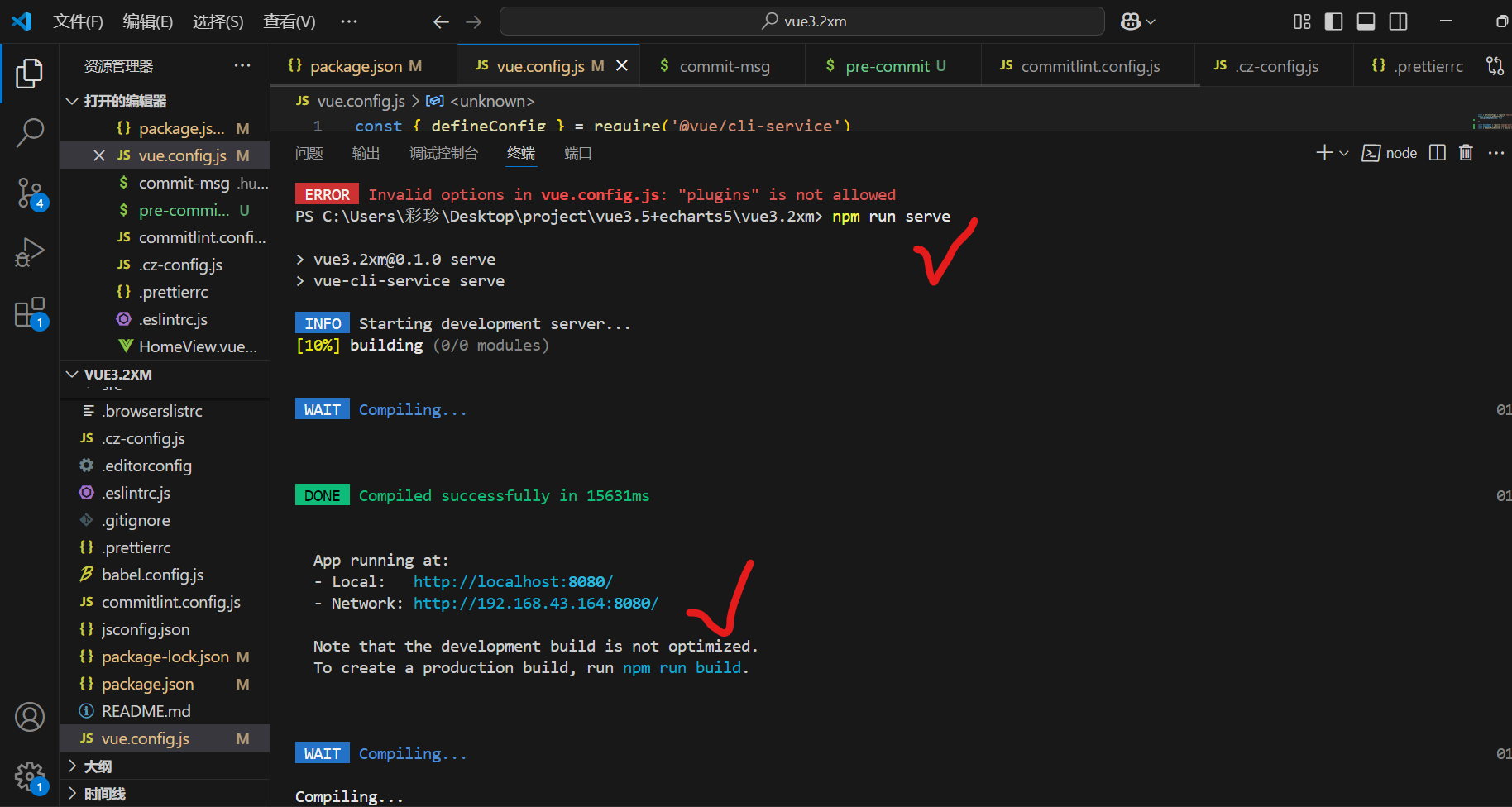Split the terminal with split icon
Screen dimensions: 1512x807
tap(1436, 152)
